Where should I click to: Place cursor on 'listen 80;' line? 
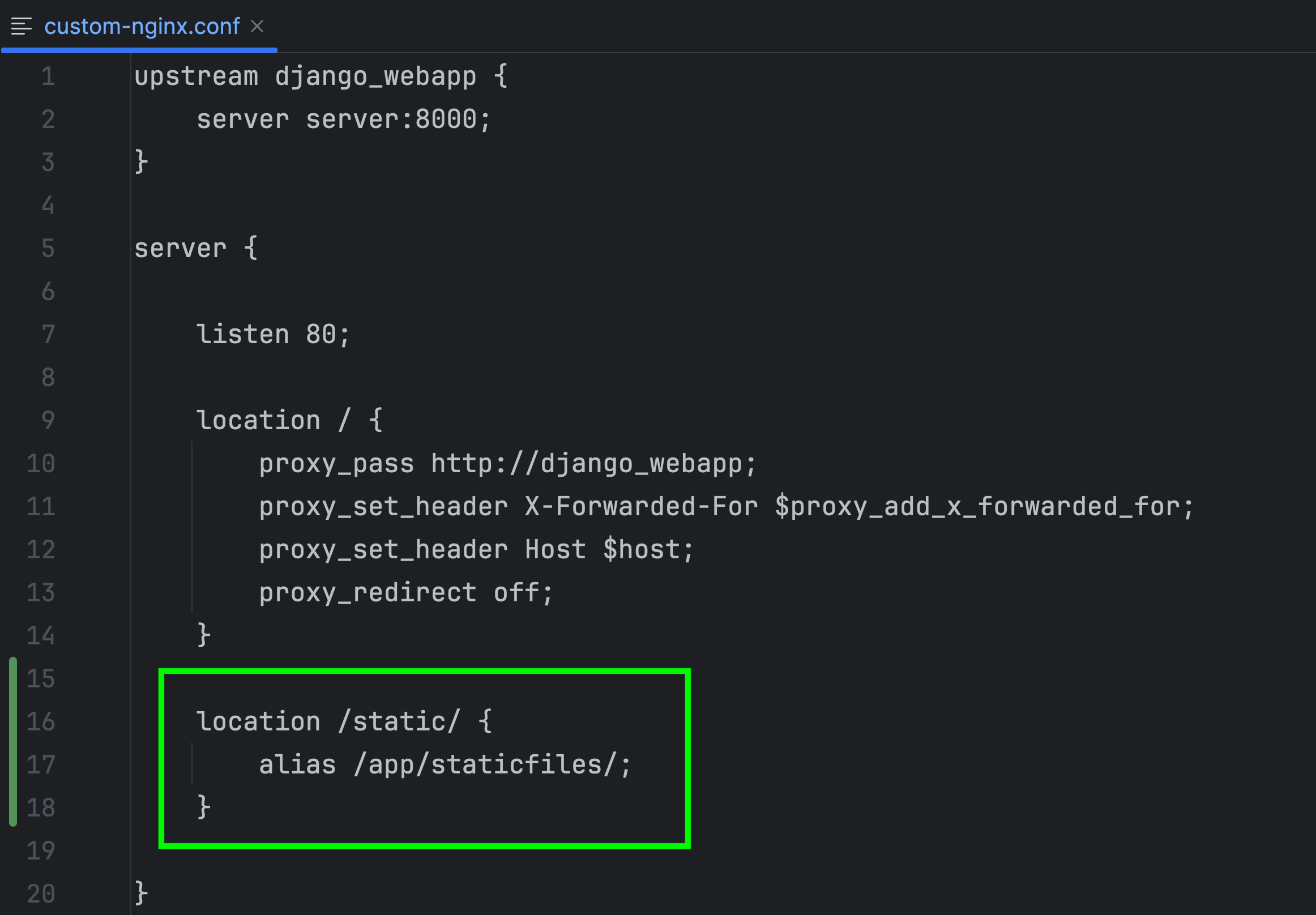(273, 335)
